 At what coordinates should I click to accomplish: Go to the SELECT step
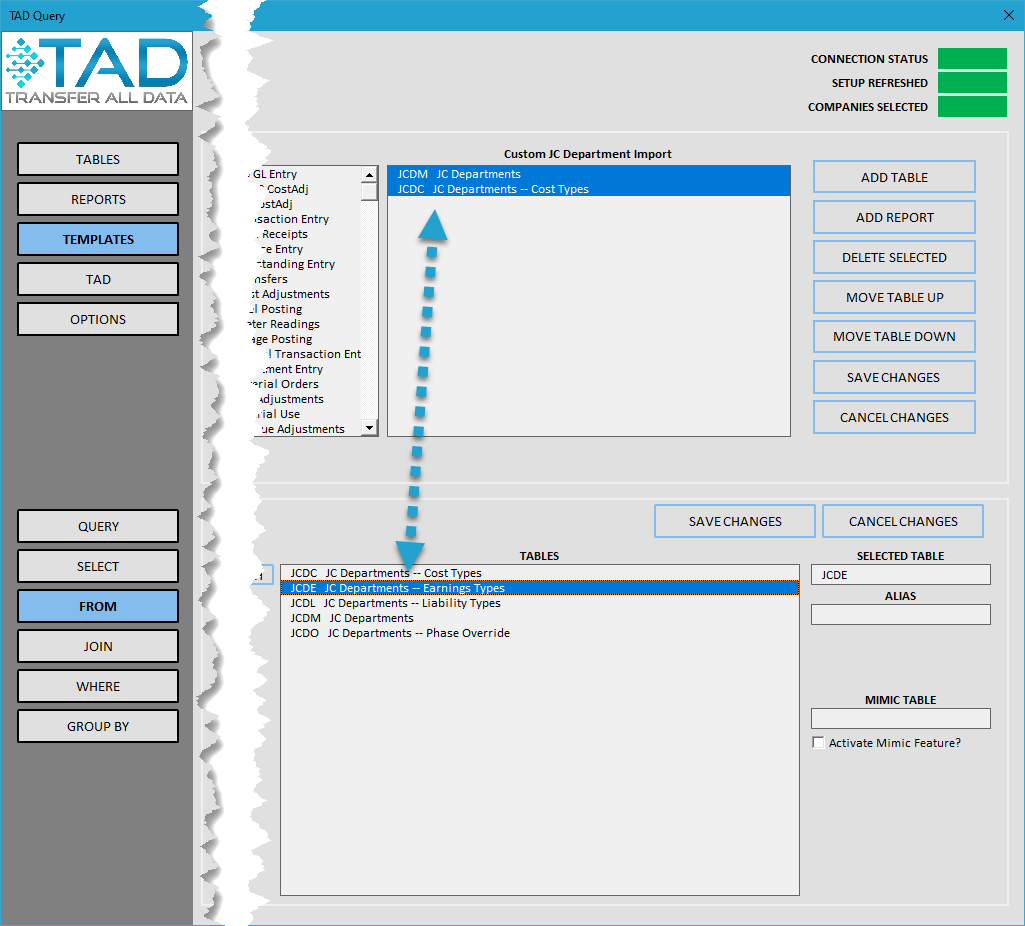(x=98, y=566)
